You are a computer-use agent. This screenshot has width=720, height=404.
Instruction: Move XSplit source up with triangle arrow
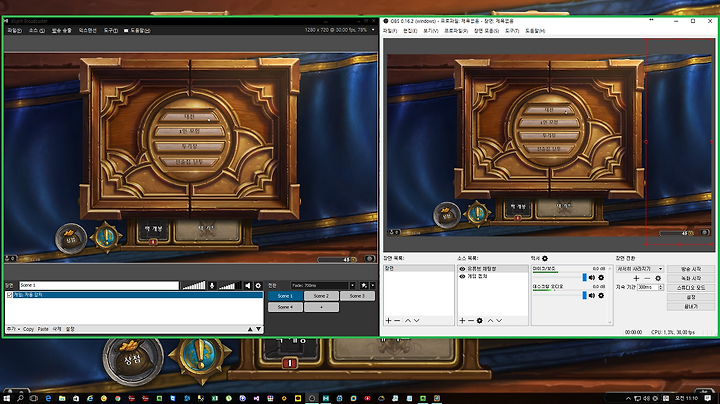point(250,329)
